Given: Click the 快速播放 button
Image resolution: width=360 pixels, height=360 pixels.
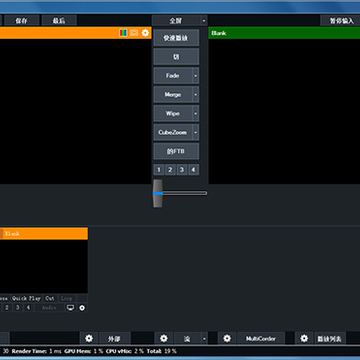Looking at the screenshot, I should [176, 38].
